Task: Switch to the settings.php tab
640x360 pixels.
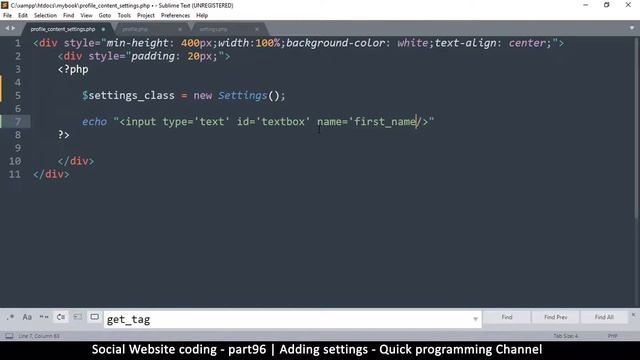Action: (213, 29)
